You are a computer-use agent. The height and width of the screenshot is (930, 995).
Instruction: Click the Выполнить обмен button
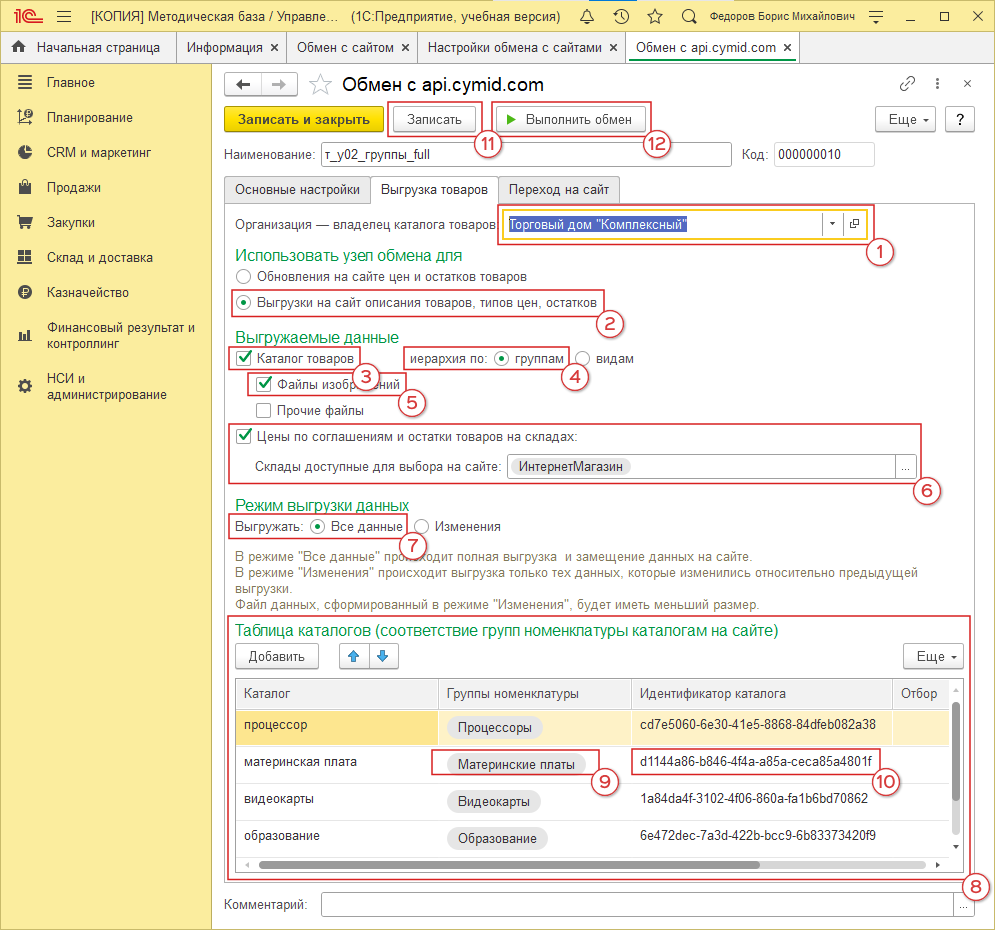(x=568, y=119)
